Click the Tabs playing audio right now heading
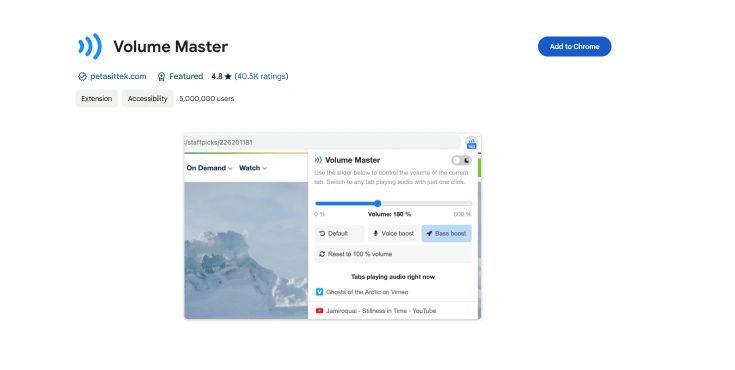 click(x=393, y=277)
